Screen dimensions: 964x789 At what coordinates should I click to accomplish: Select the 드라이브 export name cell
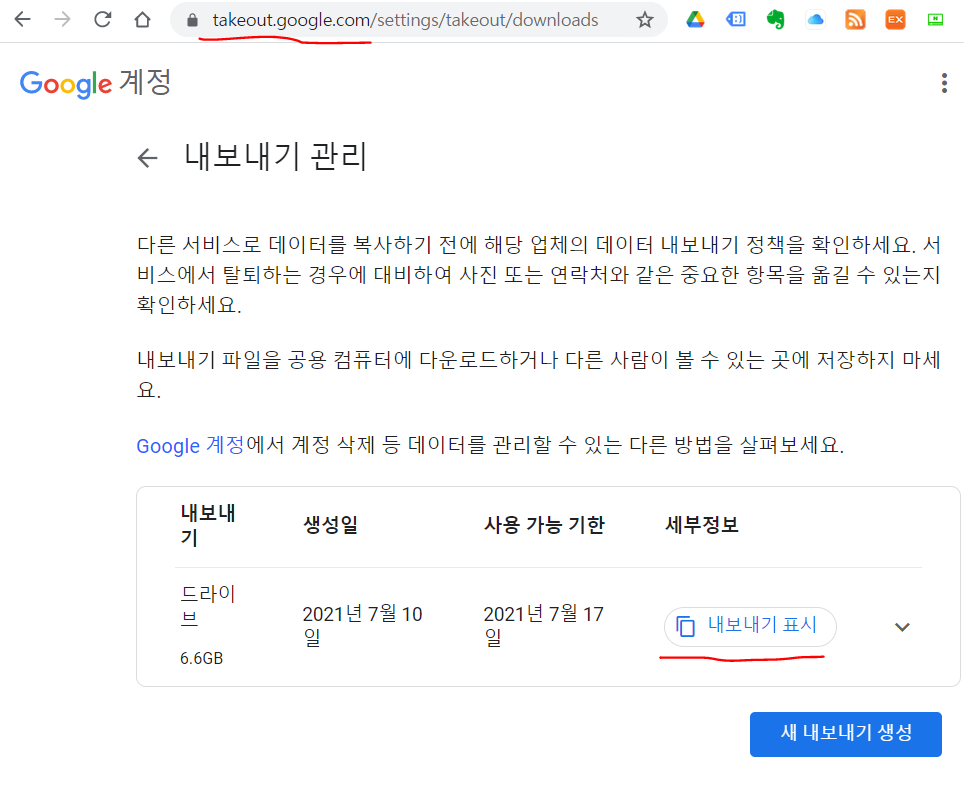(208, 605)
